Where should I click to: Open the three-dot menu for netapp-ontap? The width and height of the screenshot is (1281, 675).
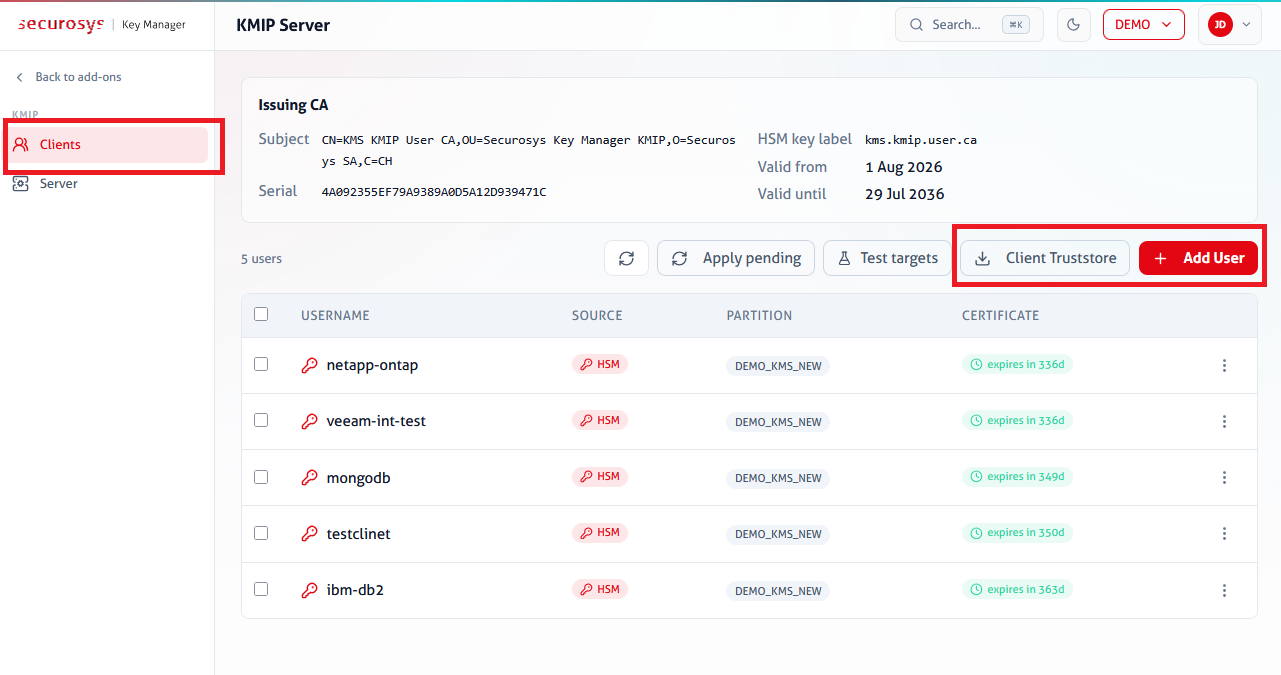(x=1224, y=366)
